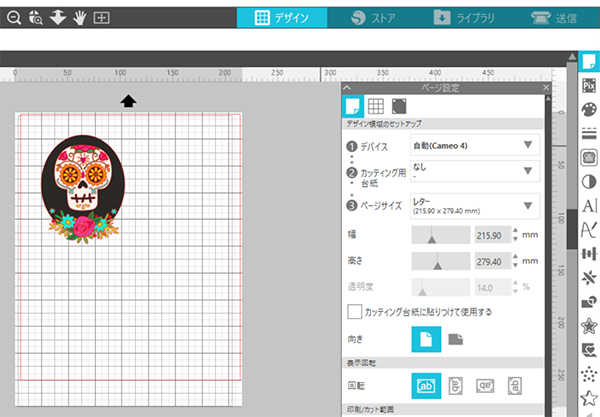600x417 pixels.
Task: Open the offset star icon
Action: point(589,326)
